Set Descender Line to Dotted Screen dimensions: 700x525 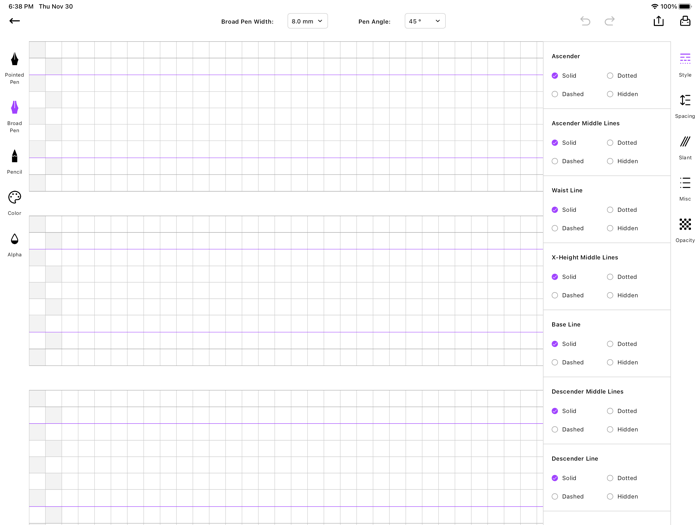[x=622, y=478]
